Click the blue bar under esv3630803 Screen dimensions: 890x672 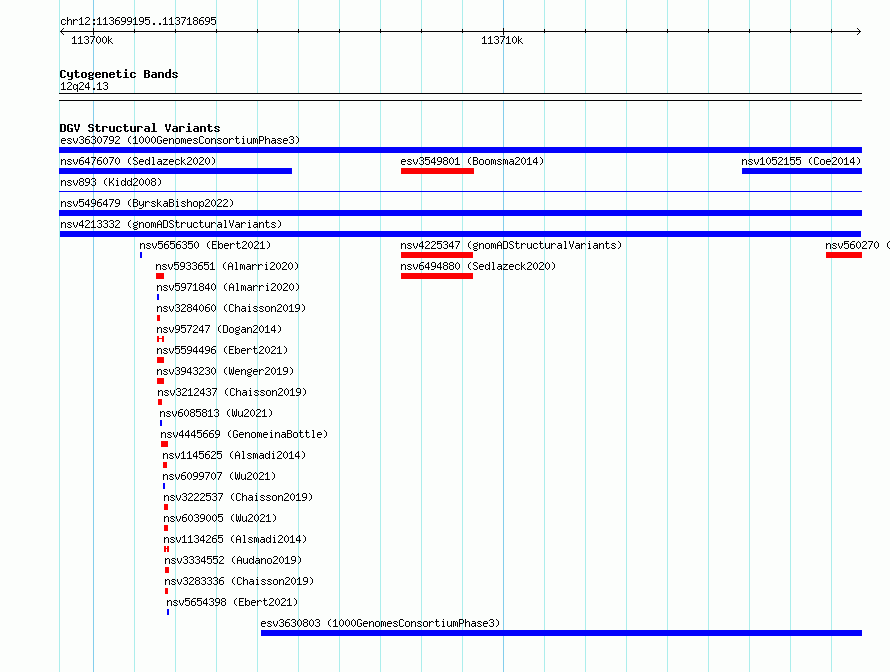[561, 633]
